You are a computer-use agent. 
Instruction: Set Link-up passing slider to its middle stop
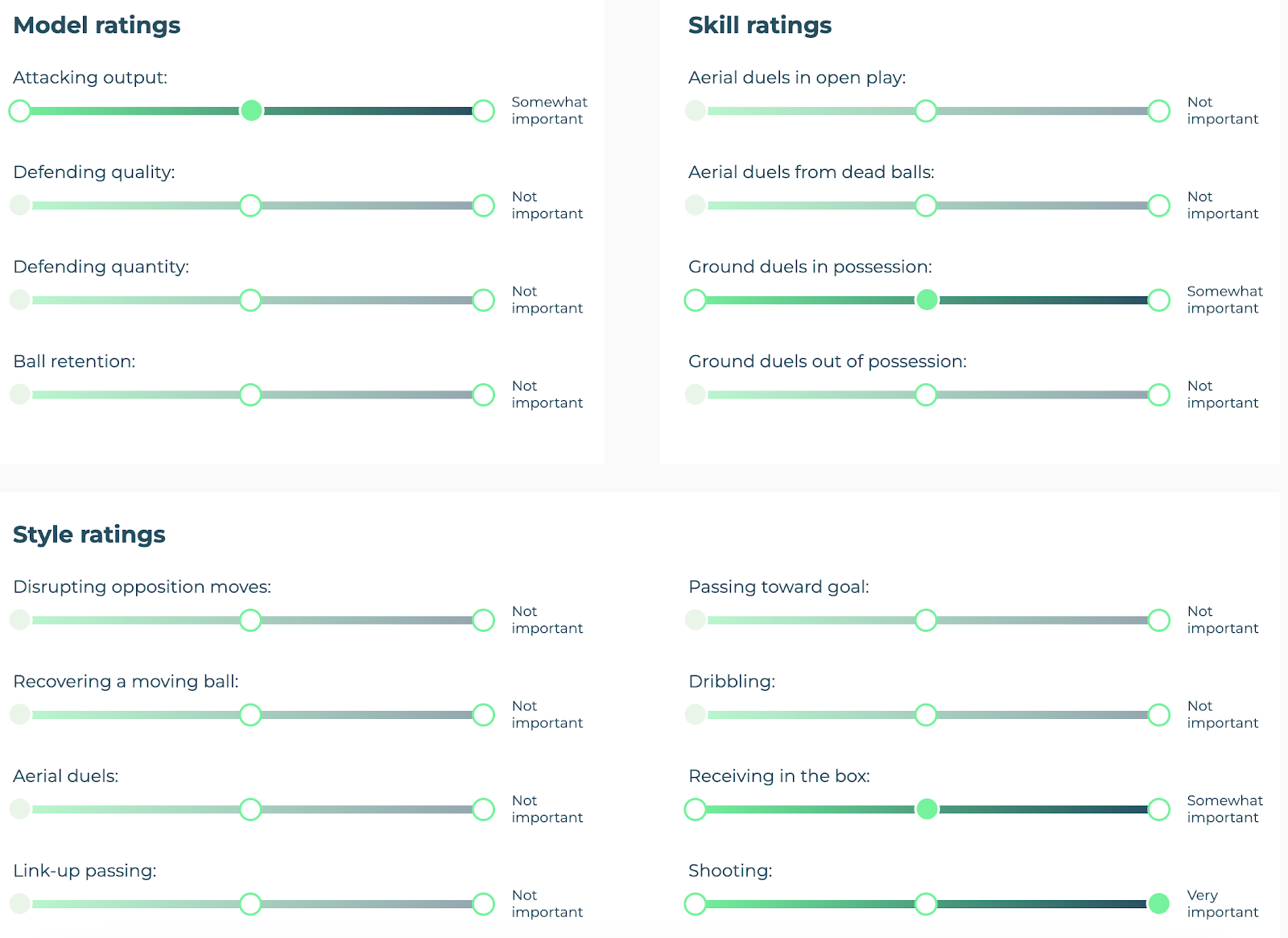(x=250, y=904)
